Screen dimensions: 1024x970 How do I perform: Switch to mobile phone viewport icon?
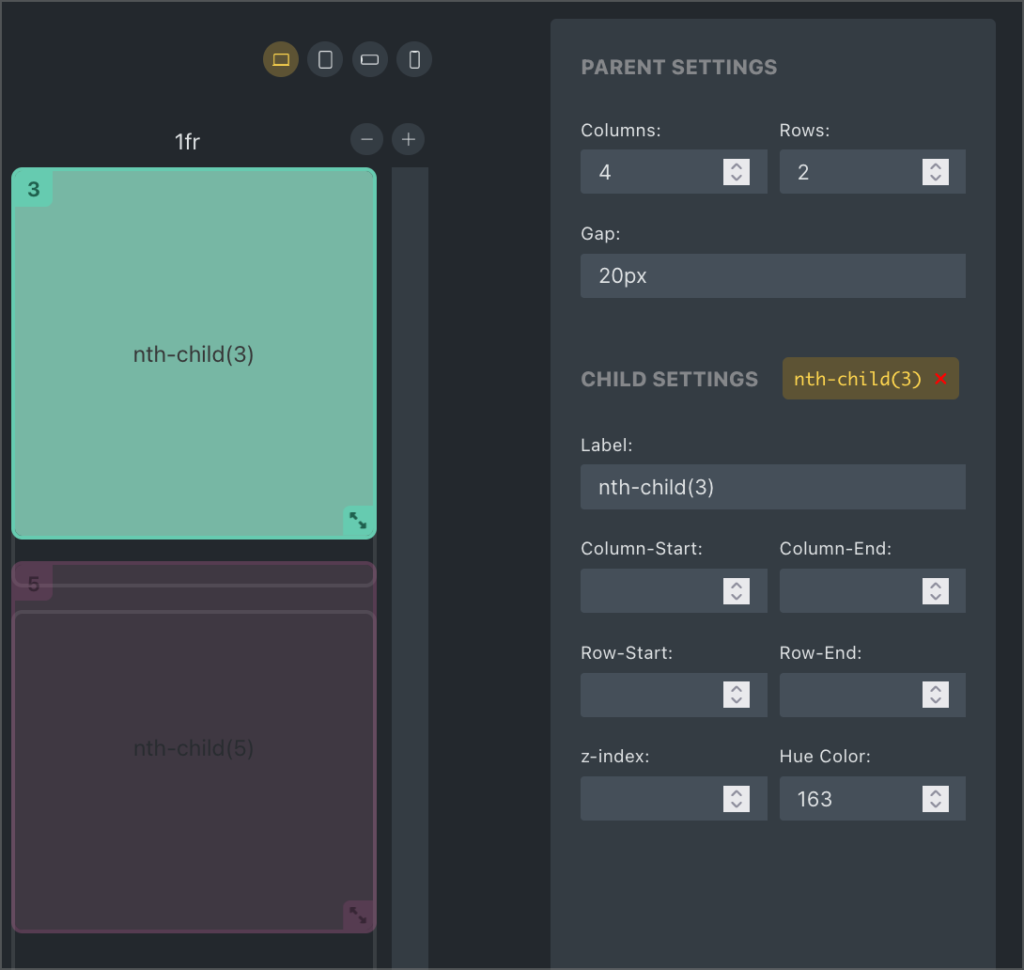414,59
